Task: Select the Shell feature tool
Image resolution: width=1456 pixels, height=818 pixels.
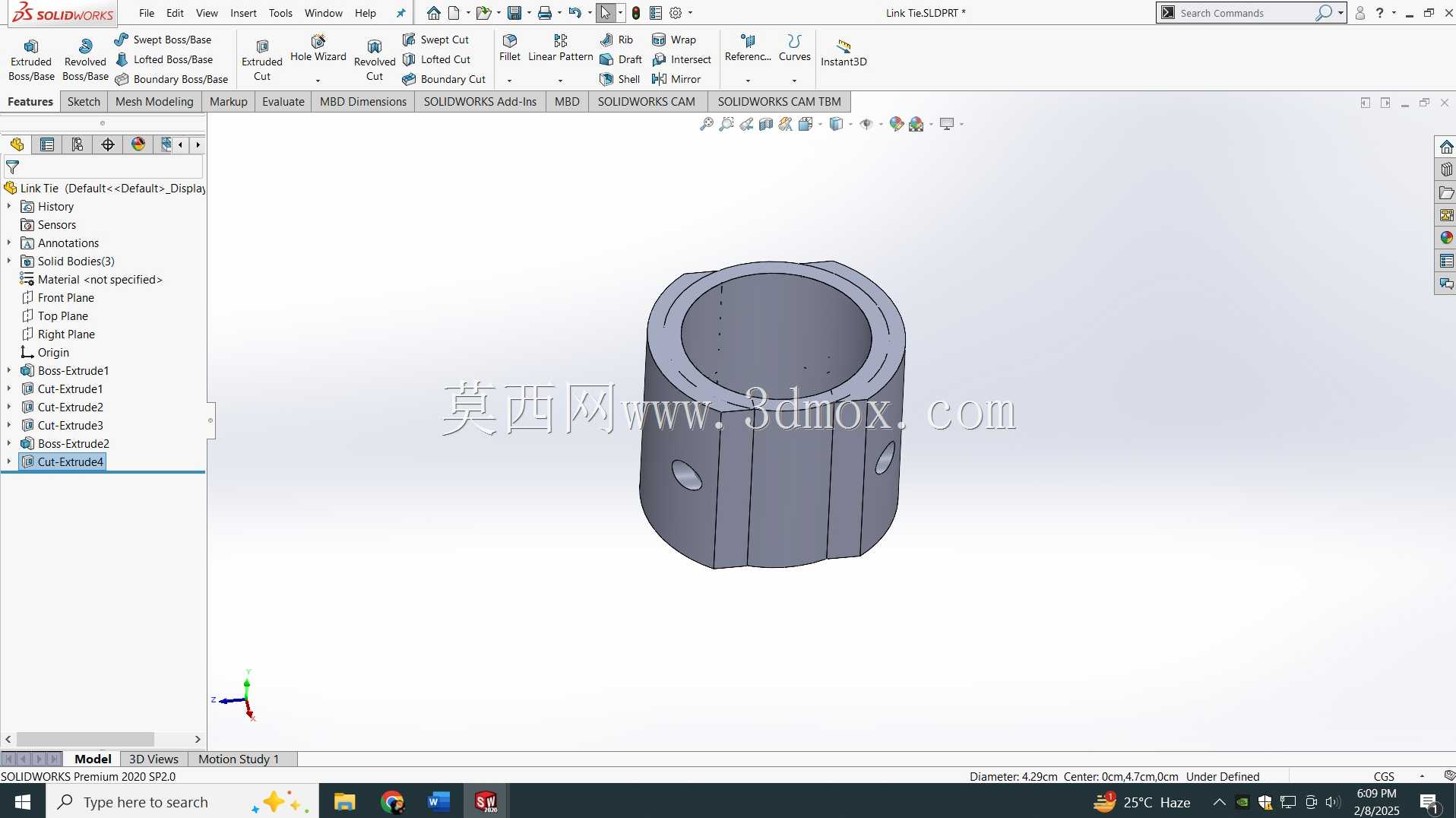Action: pos(620,79)
